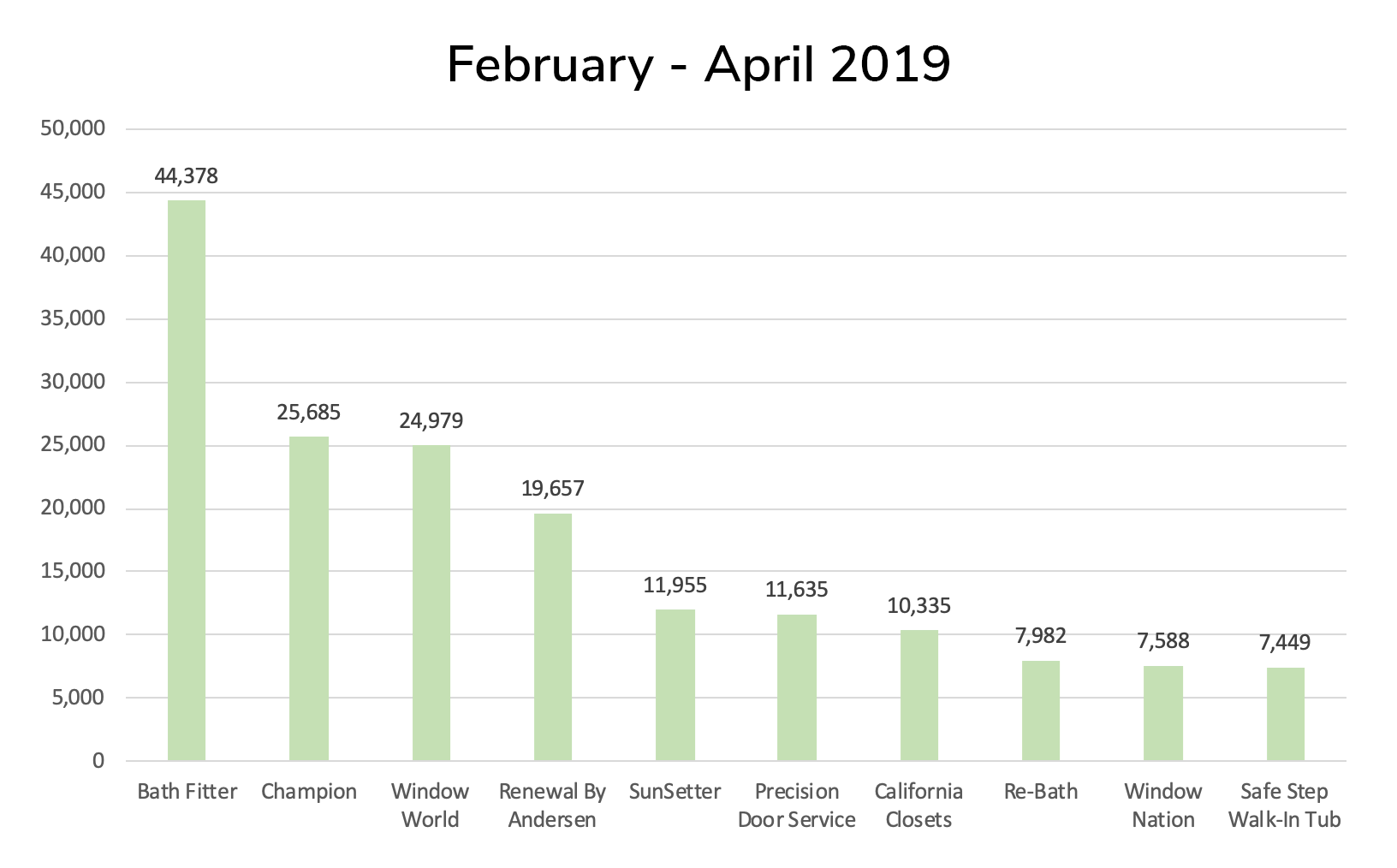The image size is (1397, 868).
Task: Click data label 25,685
Action: tap(309, 413)
